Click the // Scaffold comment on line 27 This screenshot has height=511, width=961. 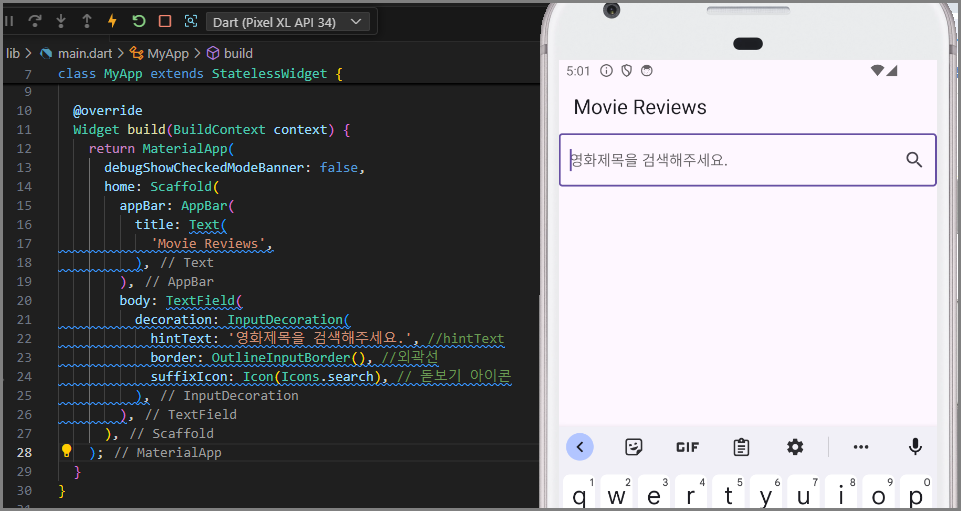point(172,433)
